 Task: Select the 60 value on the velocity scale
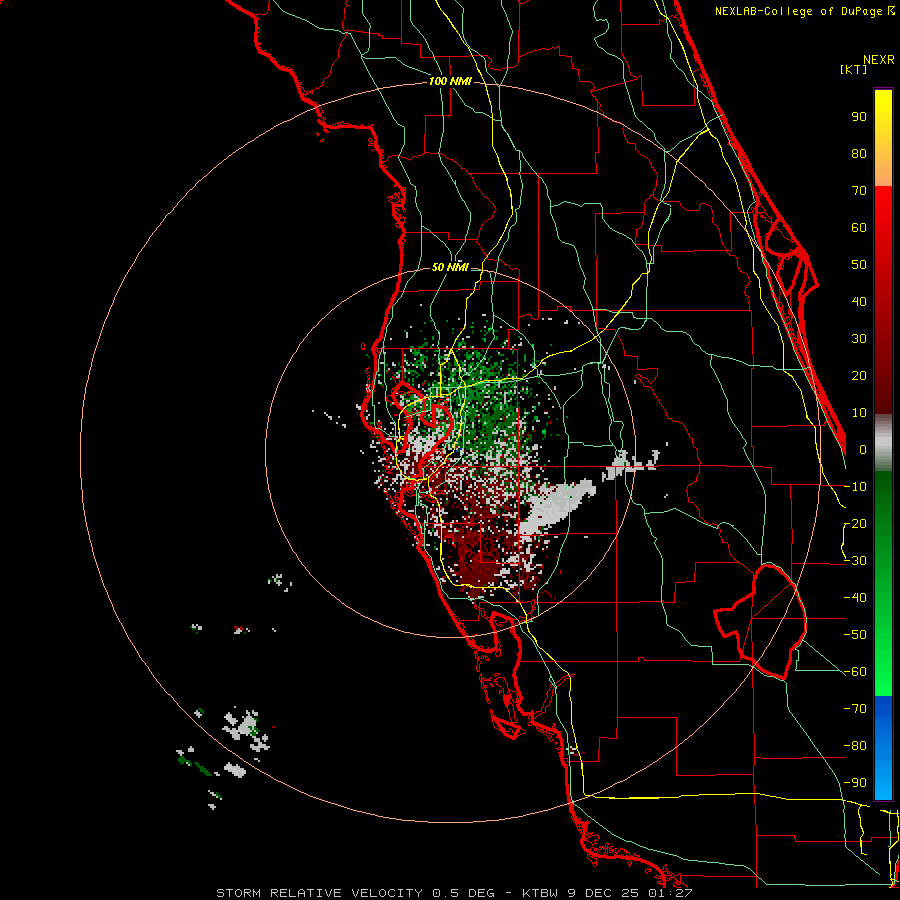coord(859,228)
